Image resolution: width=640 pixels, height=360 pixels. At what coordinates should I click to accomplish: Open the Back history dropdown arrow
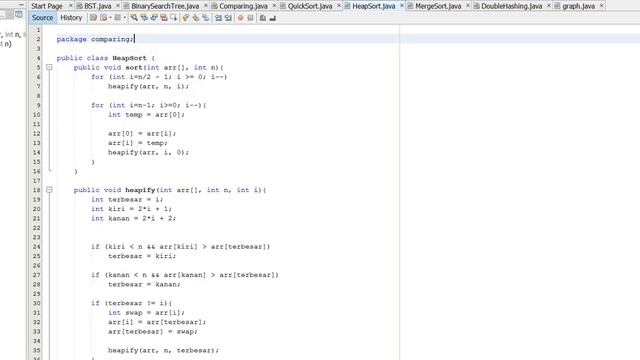click(110, 18)
